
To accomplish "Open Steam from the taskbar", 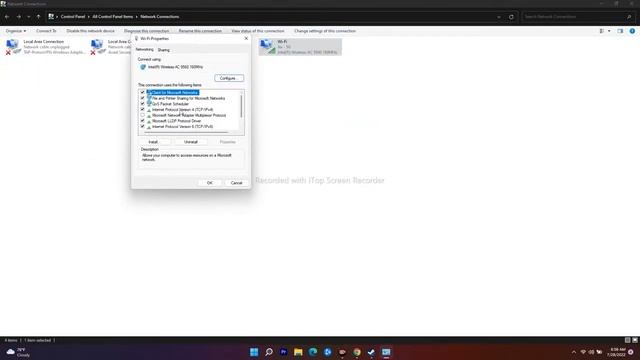I will coord(371,352).
